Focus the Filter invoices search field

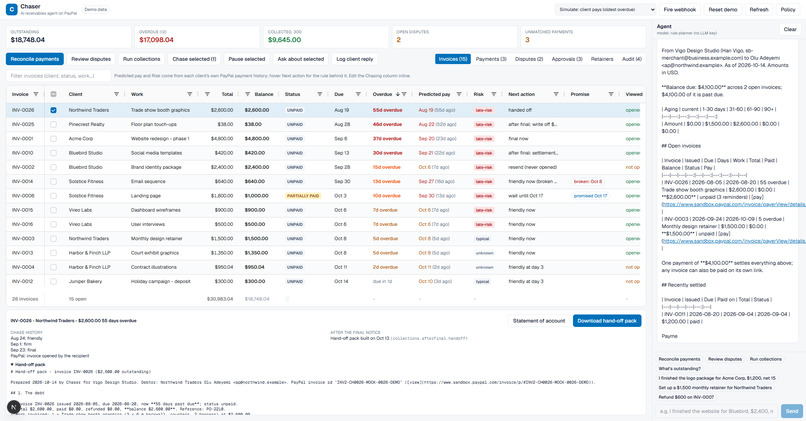point(59,76)
